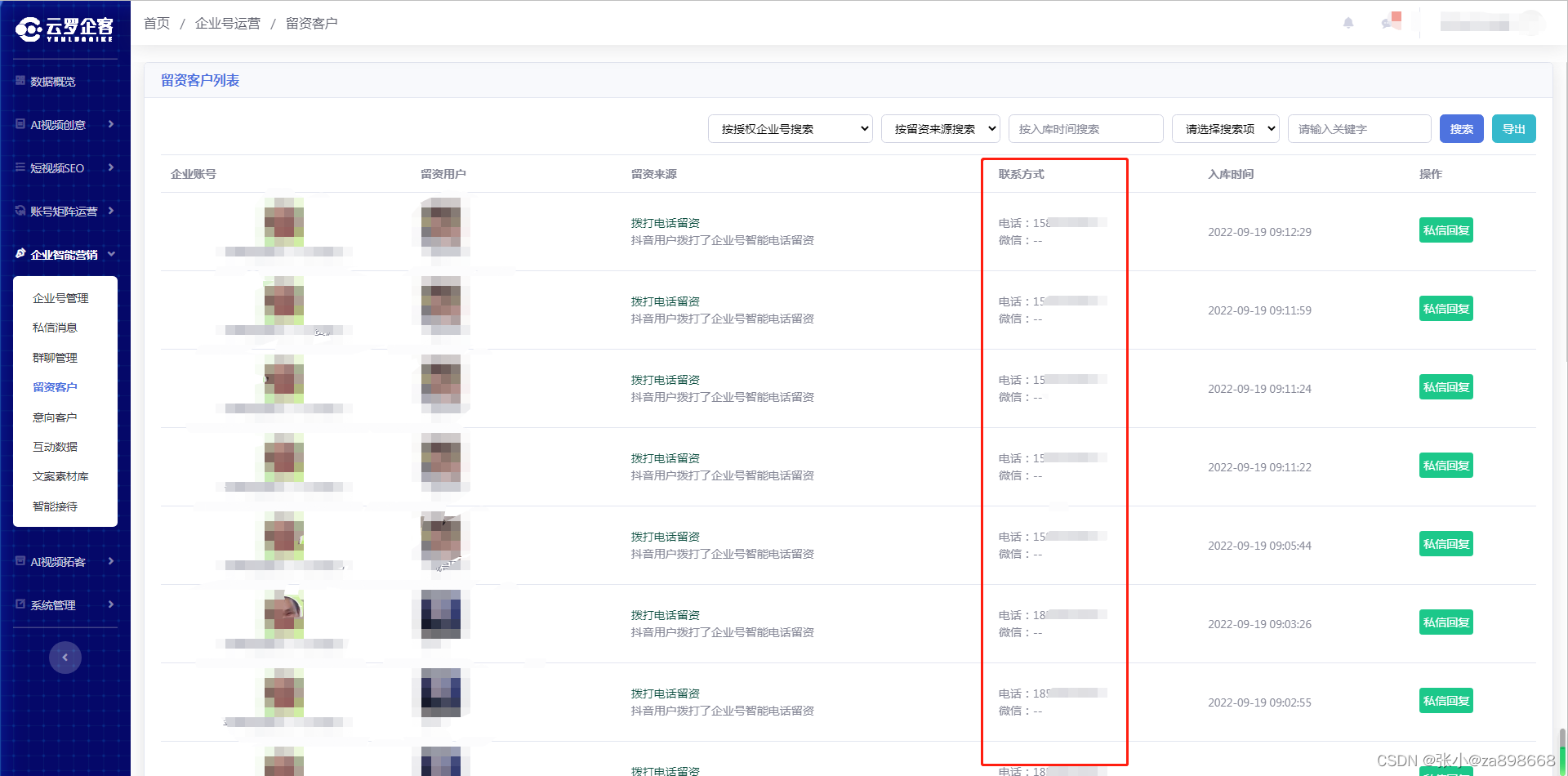Expand AI视频拓客 menu chevron
The height and width of the screenshot is (776, 1568).
pos(111,561)
